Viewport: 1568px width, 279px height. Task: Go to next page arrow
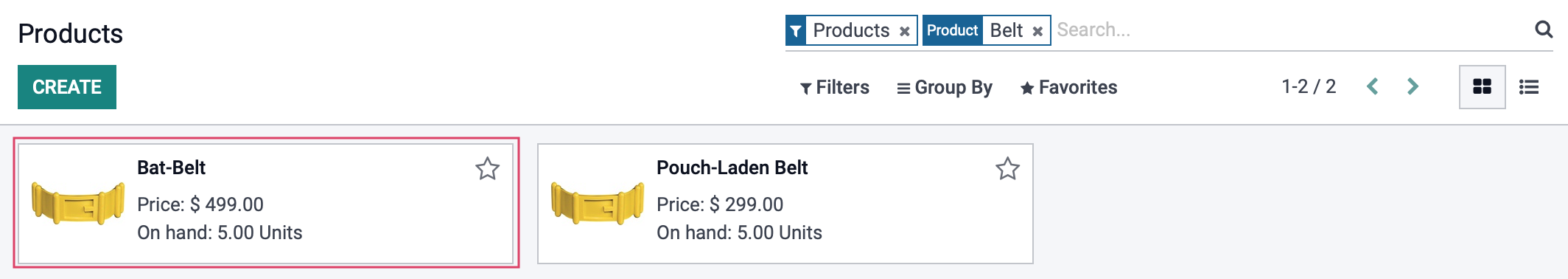tap(1413, 86)
